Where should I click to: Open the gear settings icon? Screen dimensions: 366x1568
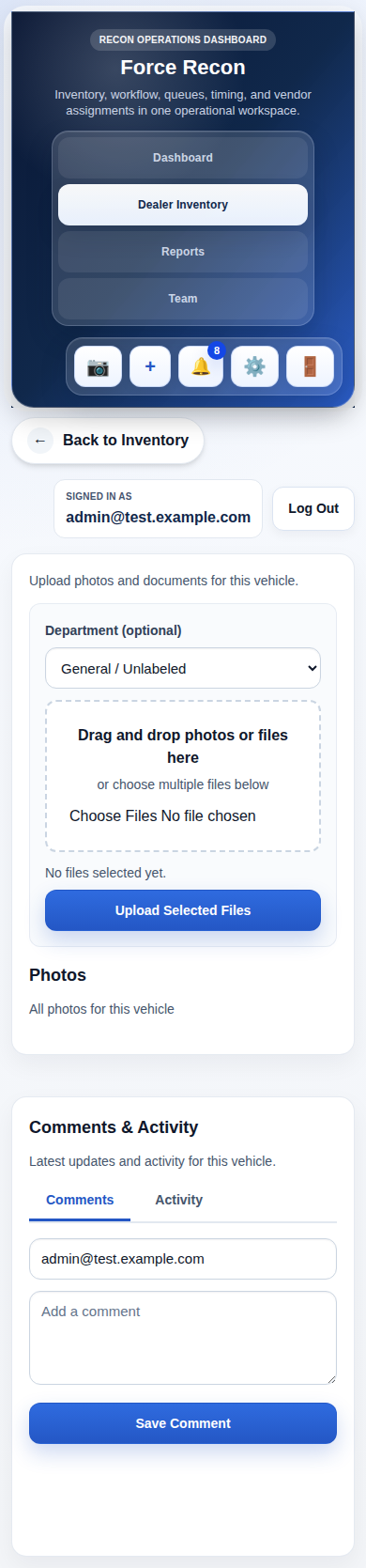pos(254,366)
